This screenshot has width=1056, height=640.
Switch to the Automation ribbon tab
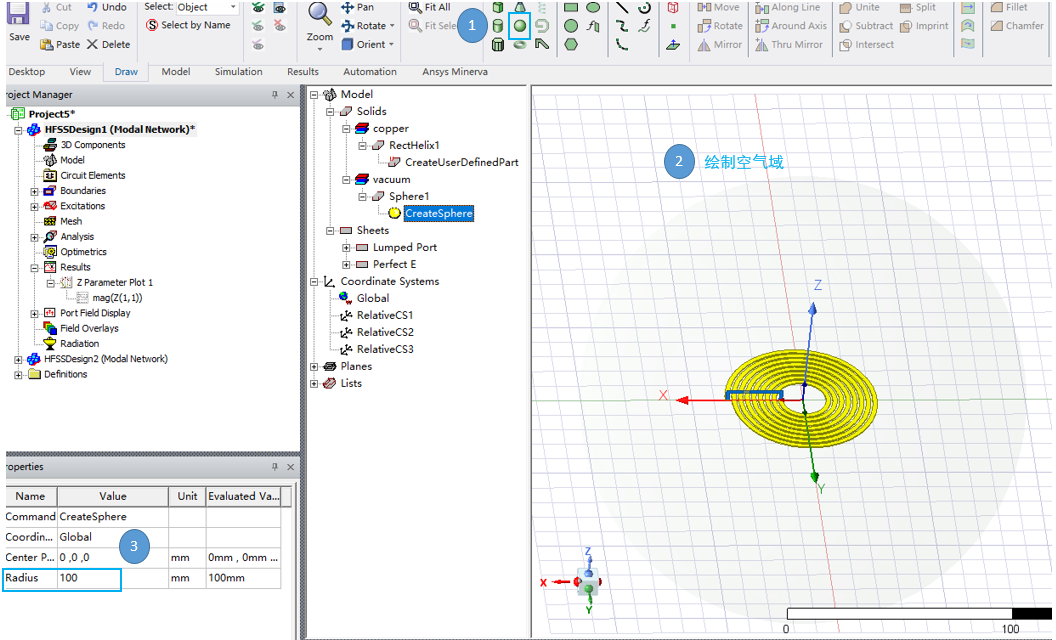click(x=370, y=71)
